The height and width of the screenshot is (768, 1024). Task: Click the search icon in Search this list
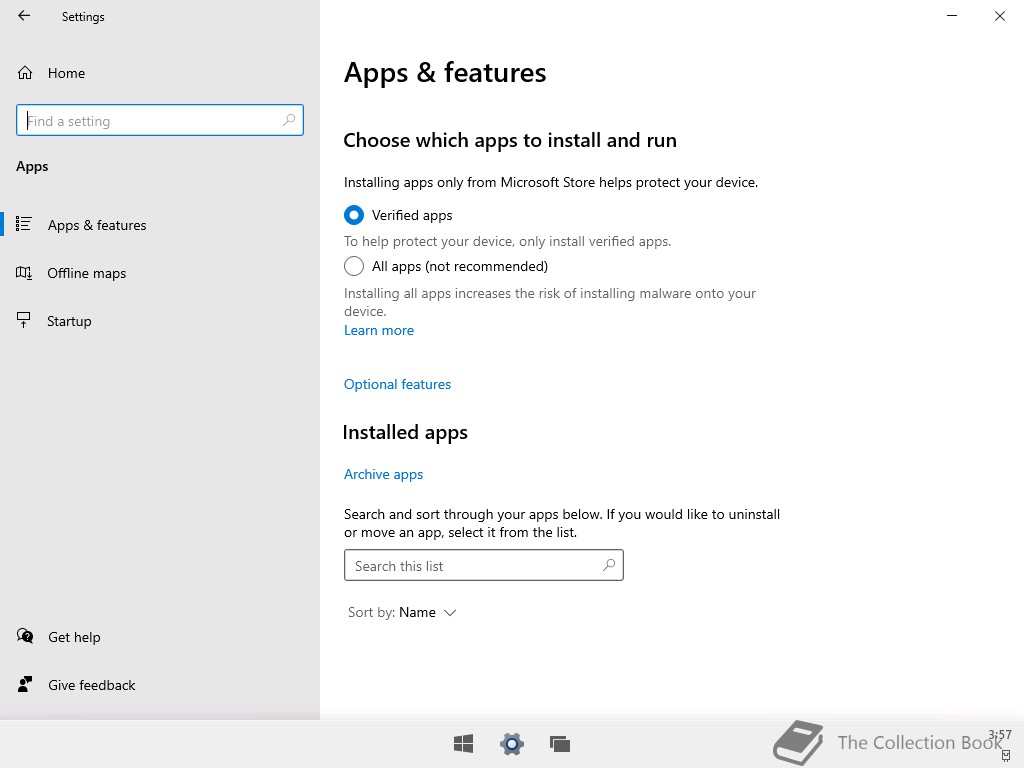(x=609, y=565)
